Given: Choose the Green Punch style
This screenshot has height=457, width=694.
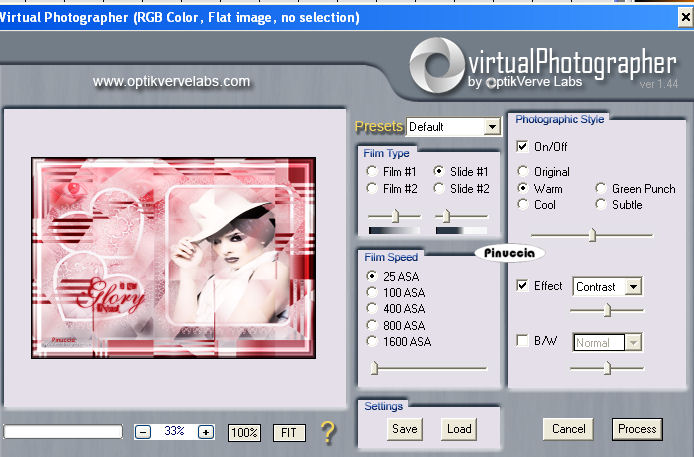Looking at the screenshot, I should click(x=601, y=188).
